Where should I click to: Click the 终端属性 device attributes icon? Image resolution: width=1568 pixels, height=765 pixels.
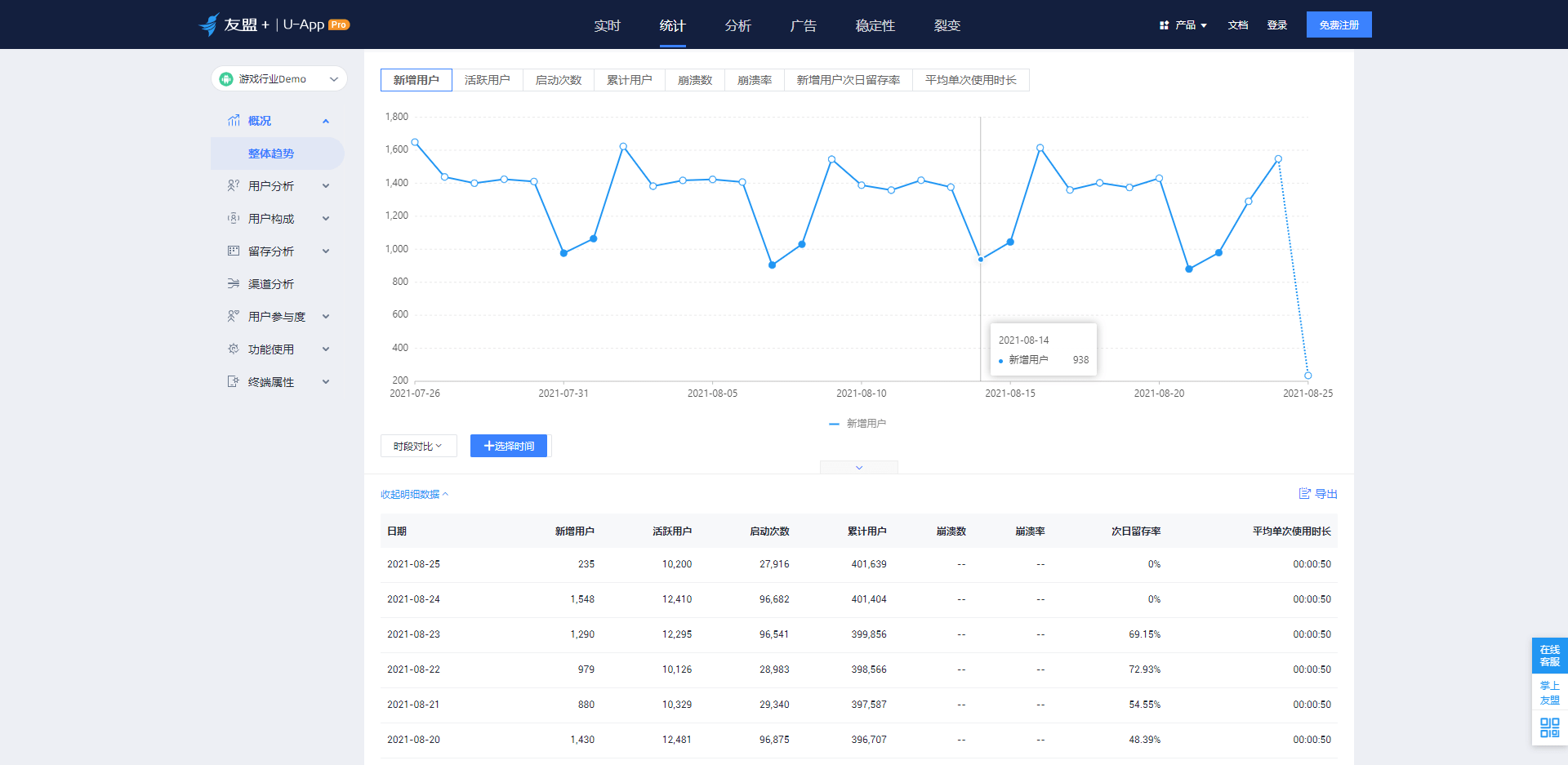(x=234, y=381)
